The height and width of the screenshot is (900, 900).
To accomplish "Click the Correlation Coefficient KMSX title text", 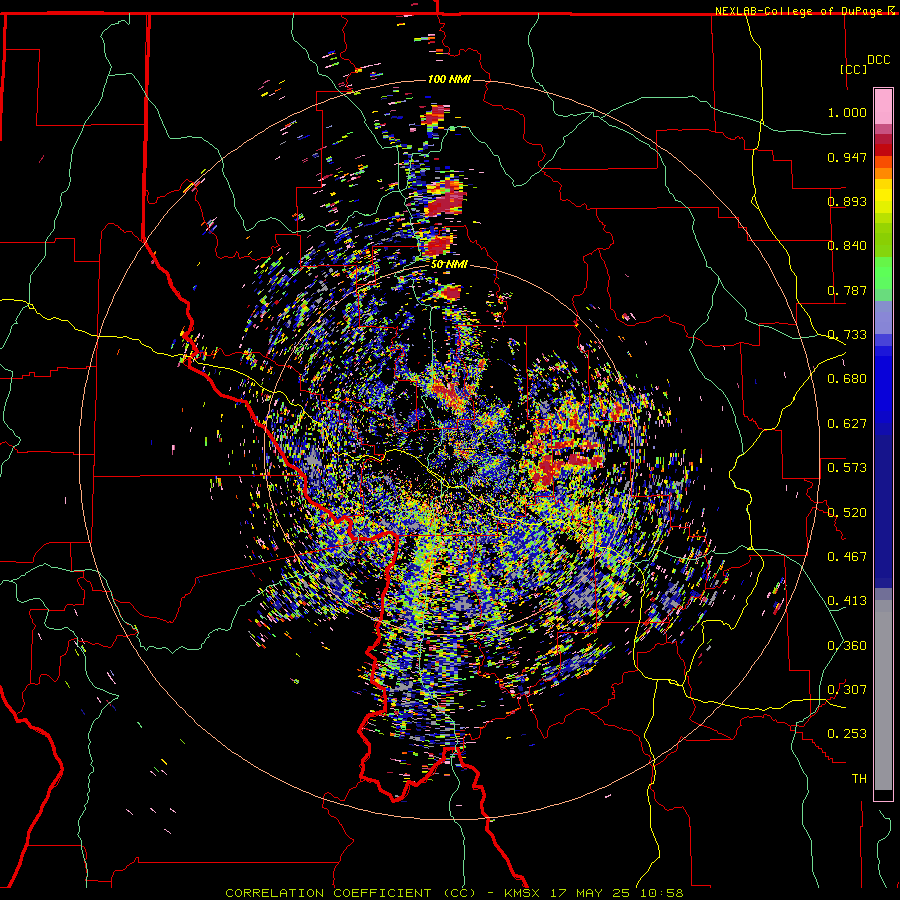I will [454, 893].
